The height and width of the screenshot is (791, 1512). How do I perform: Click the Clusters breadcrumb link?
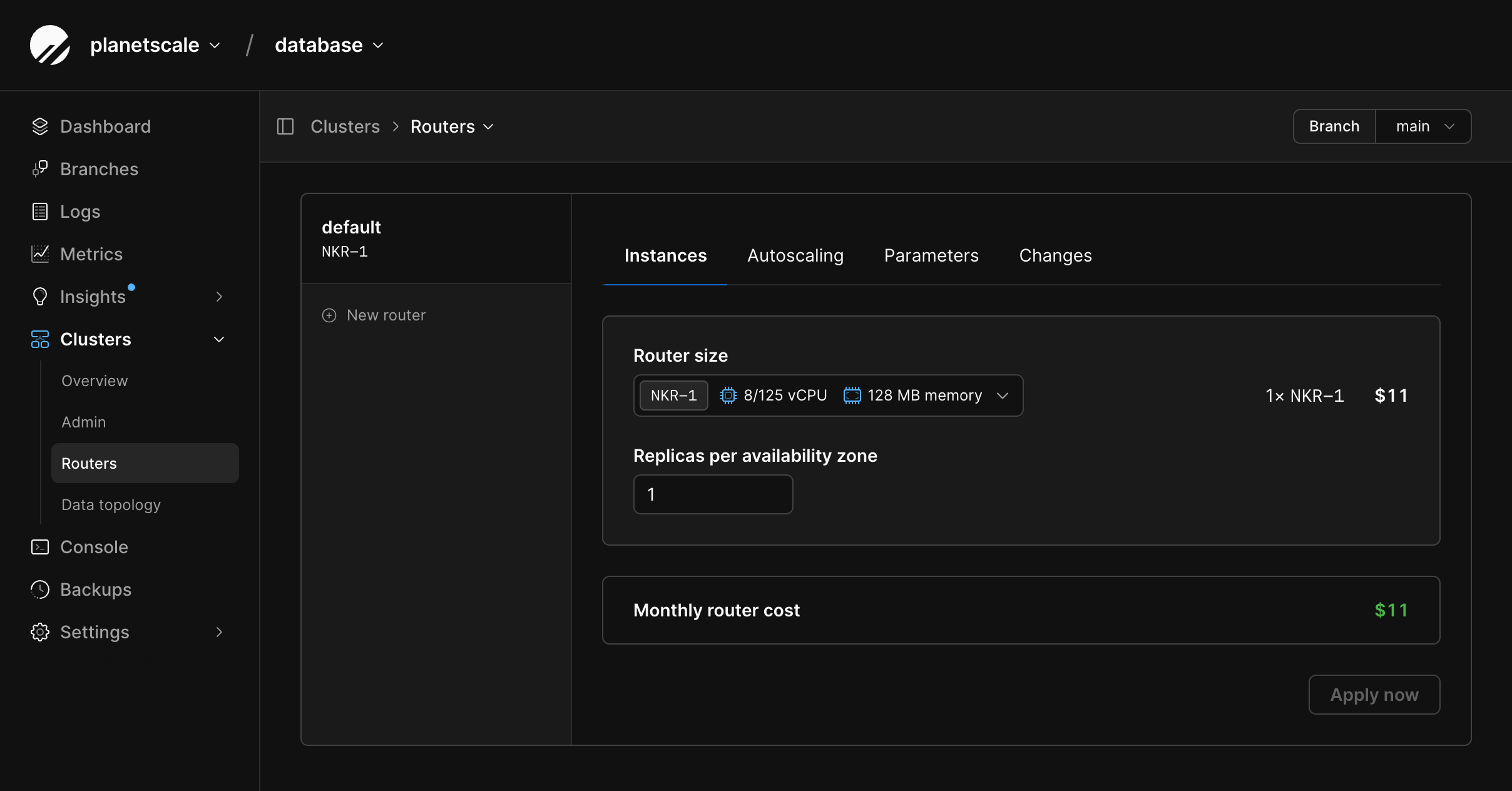click(x=345, y=126)
